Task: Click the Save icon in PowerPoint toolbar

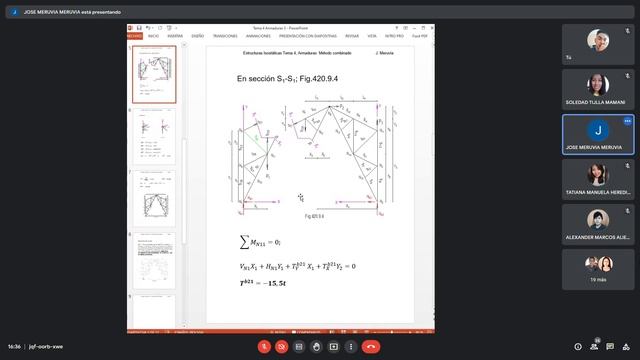Action: click(139, 28)
